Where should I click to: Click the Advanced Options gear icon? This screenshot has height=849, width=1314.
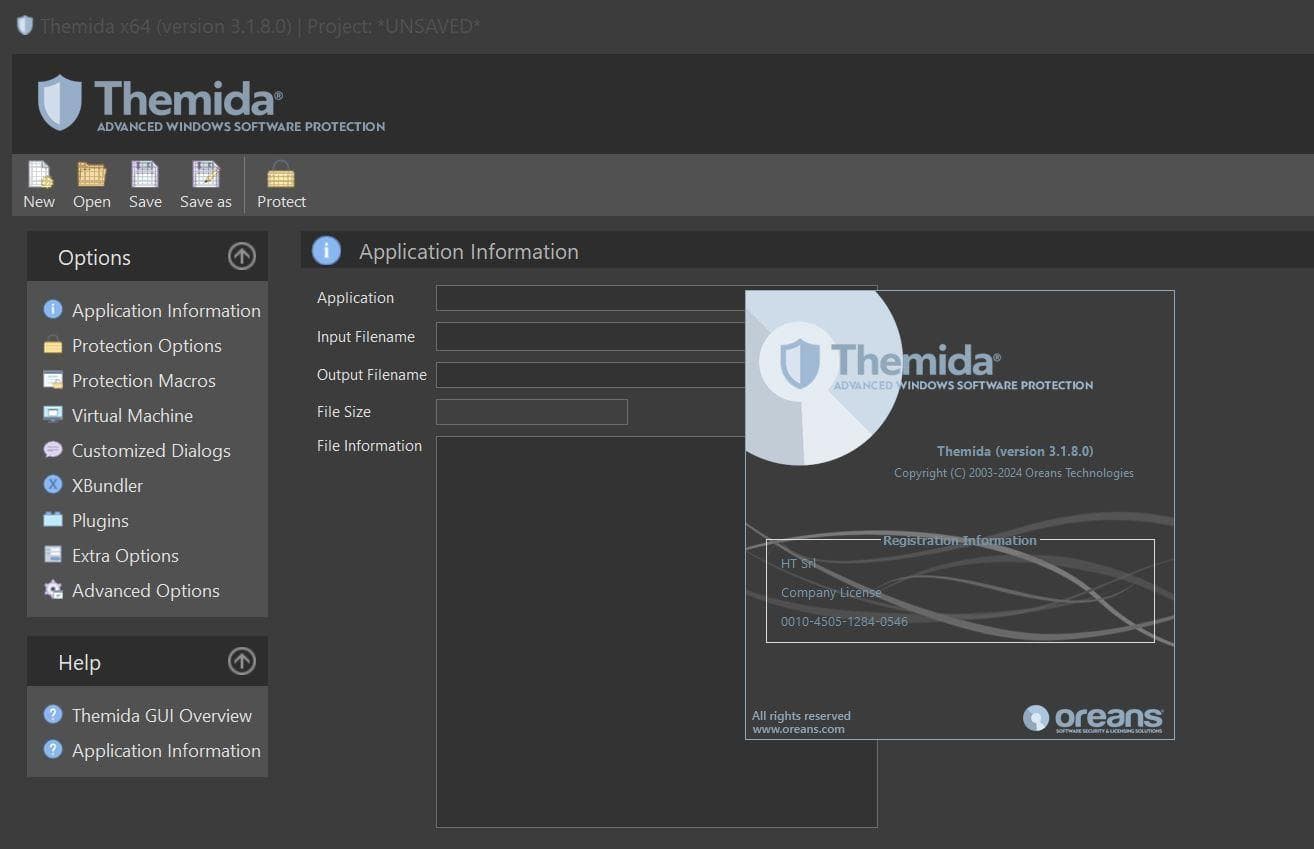coord(53,590)
